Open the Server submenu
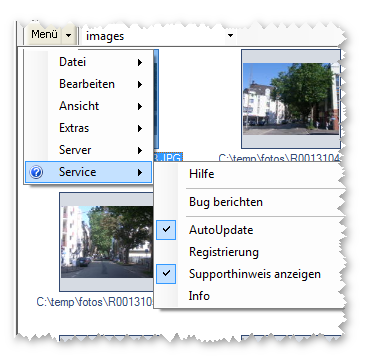Image resolution: width=366 pixels, height=361 pixels. tap(89, 150)
